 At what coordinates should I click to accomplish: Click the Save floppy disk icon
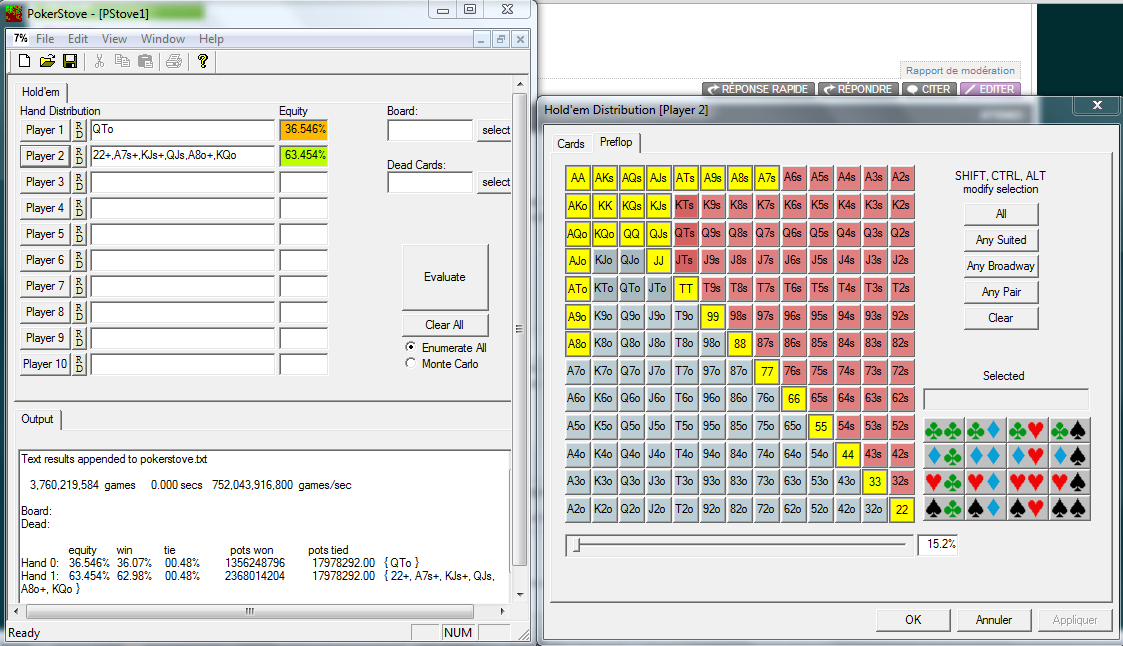[x=70, y=62]
